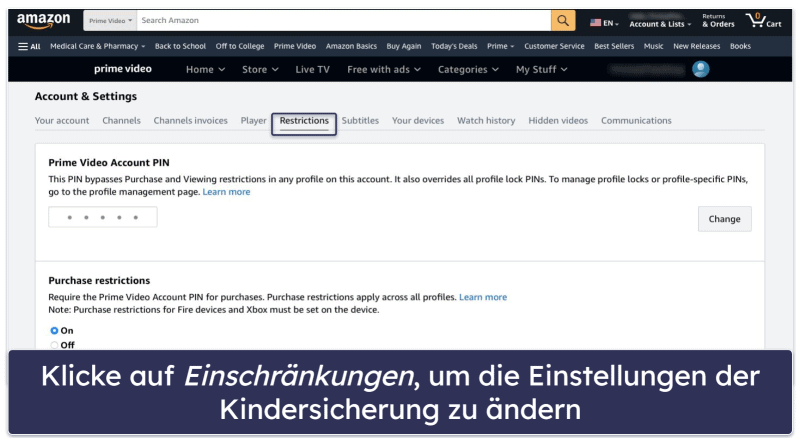
Task: Click the orange search magnifier button
Action: (x=563, y=20)
